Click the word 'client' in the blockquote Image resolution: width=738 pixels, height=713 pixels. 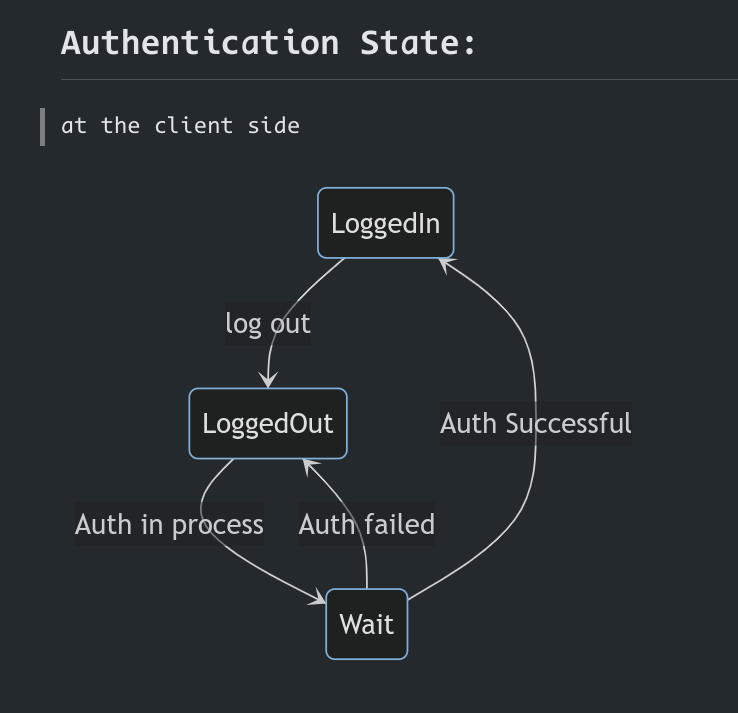[194, 126]
